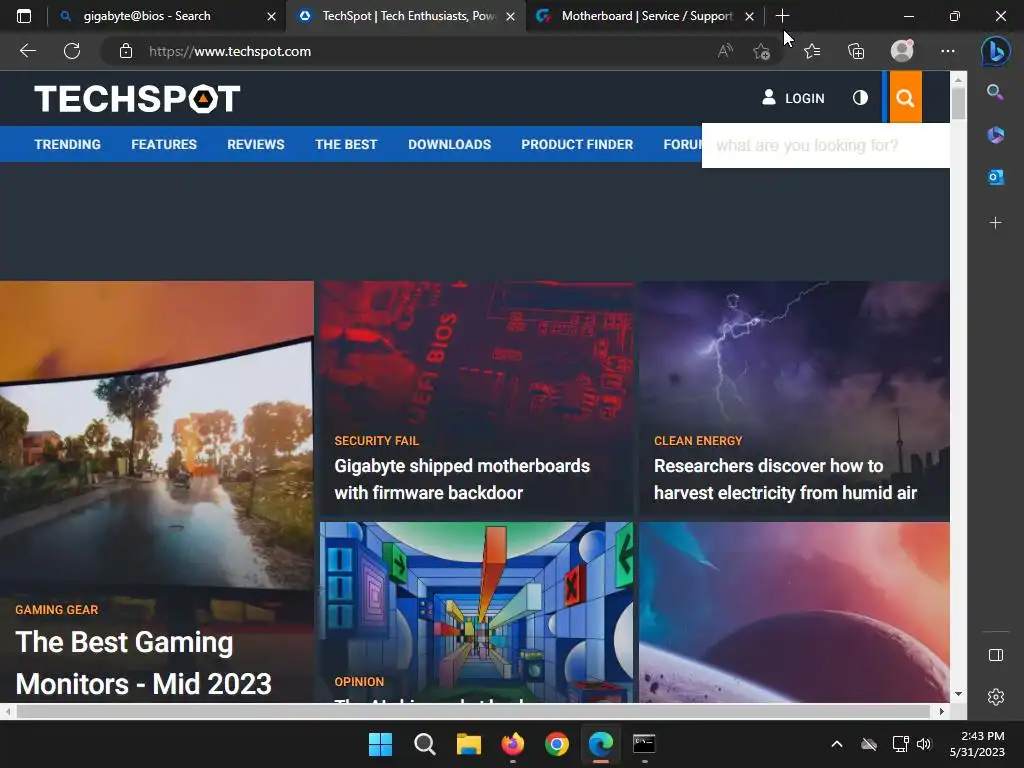Close the Motherboard Service Support tab

[x=750, y=16]
